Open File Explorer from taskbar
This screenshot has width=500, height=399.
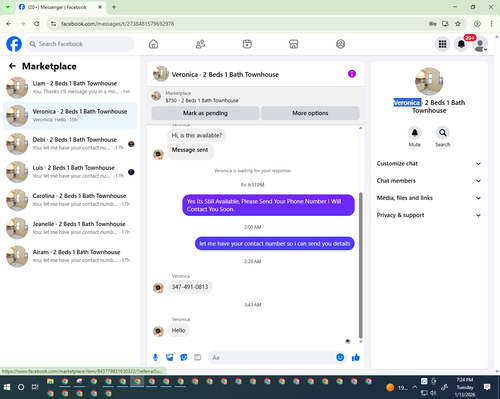[x=50, y=381]
